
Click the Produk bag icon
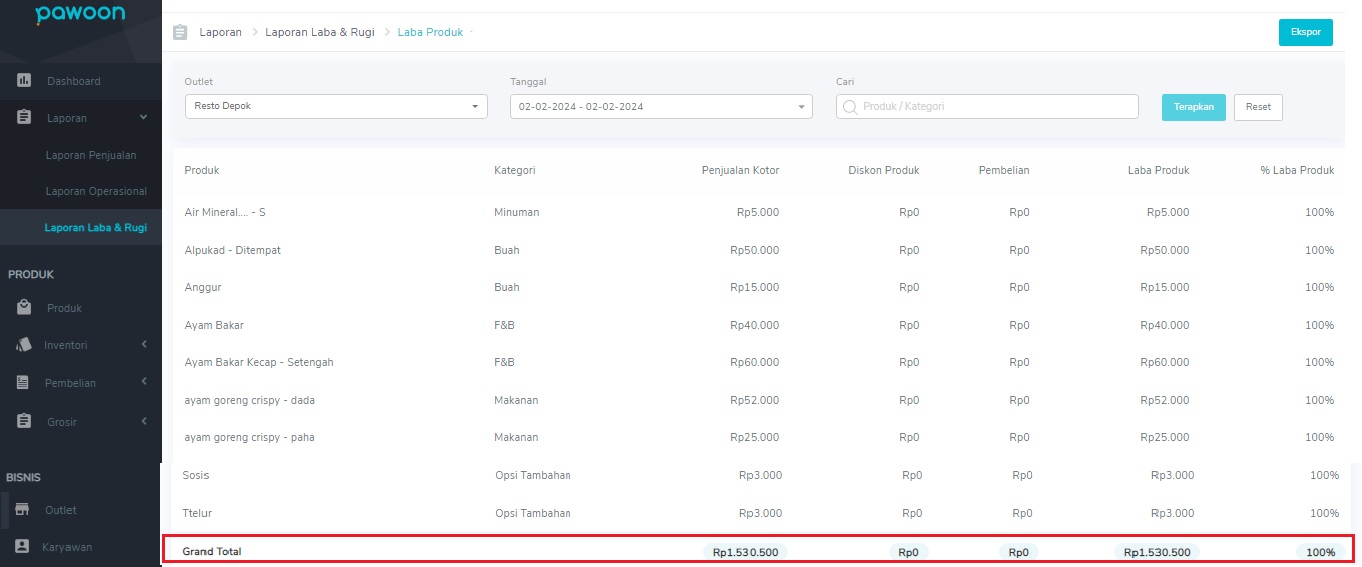click(x=24, y=308)
